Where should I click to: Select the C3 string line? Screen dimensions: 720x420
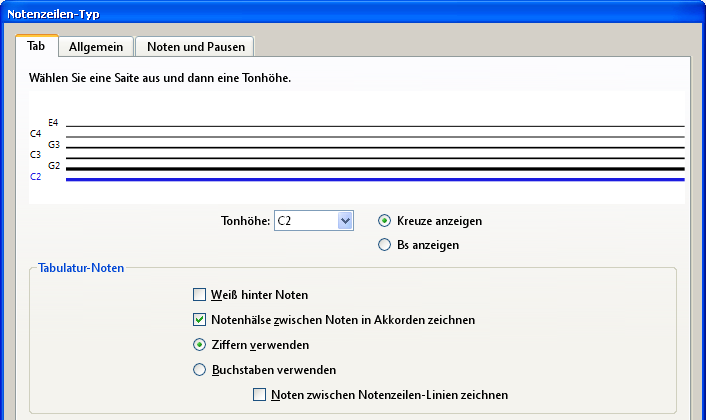pyautogui.click(x=375, y=158)
